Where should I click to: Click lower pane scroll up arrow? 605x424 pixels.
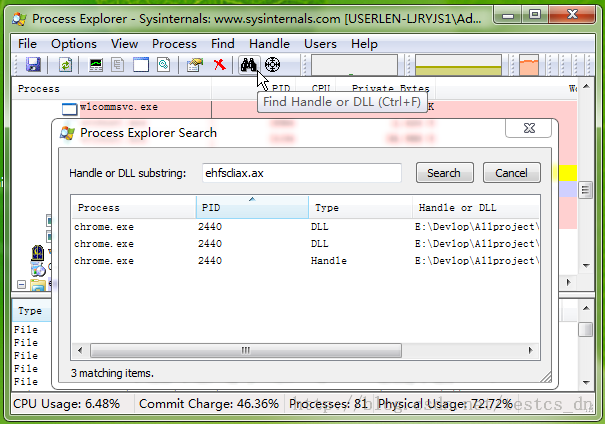pyautogui.click(x=586, y=308)
